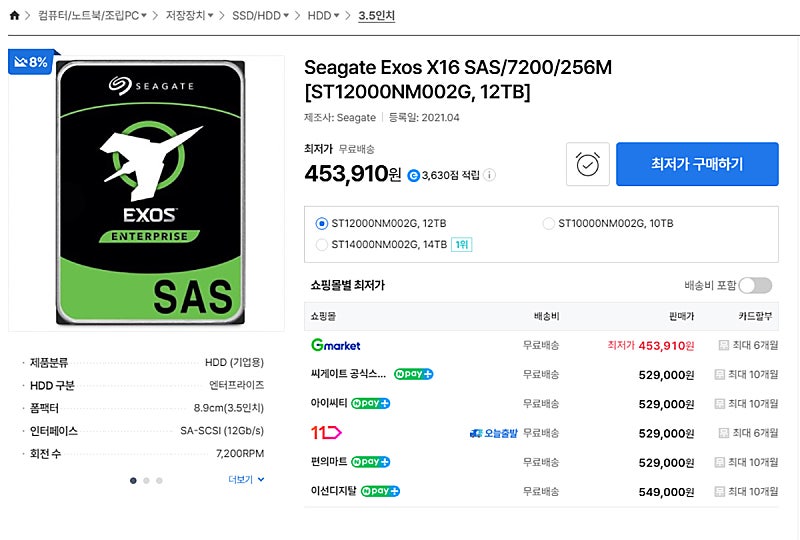Toggle 배송비 포함 switch

tap(755, 285)
